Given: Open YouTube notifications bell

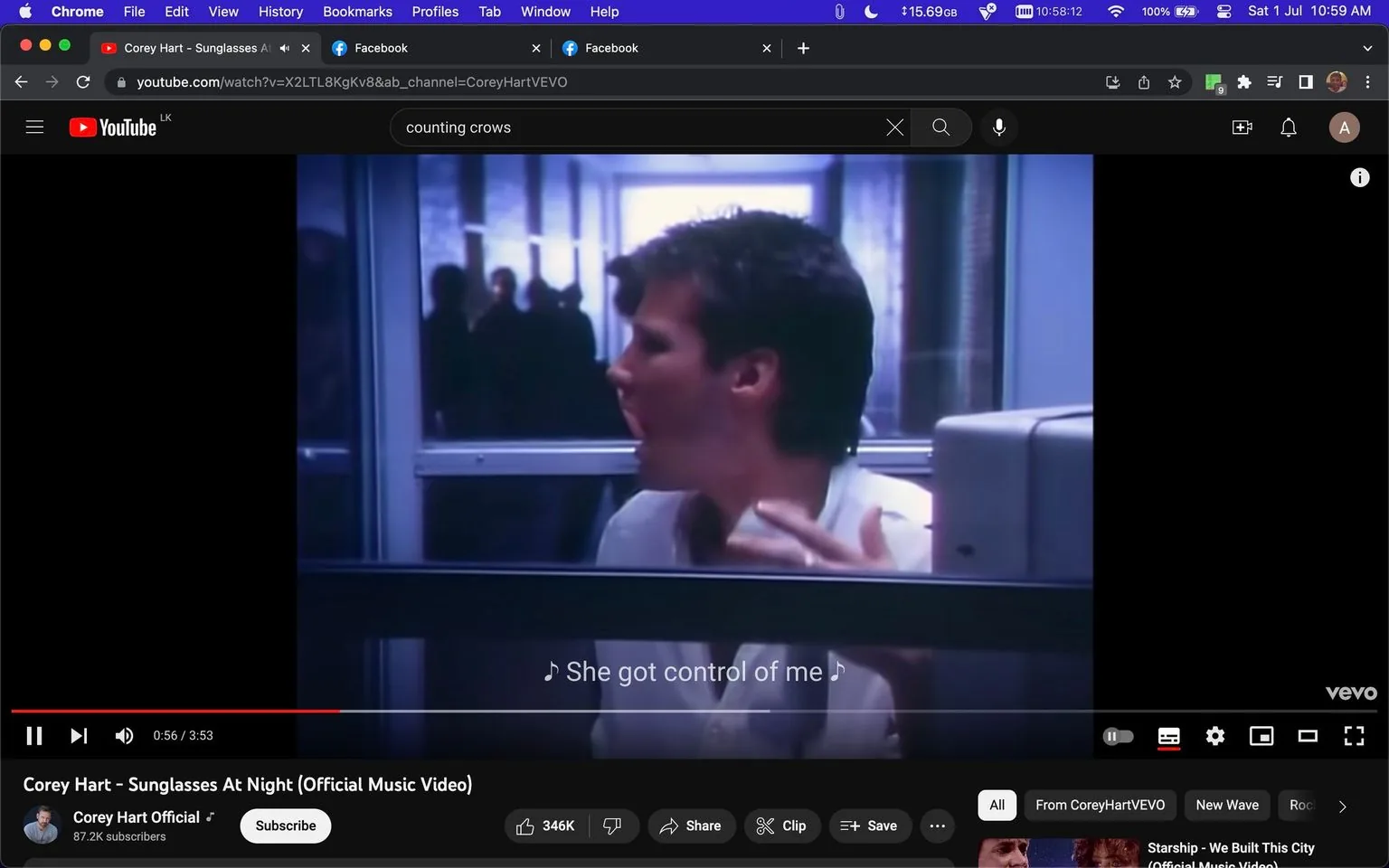Looking at the screenshot, I should (1288, 127).
